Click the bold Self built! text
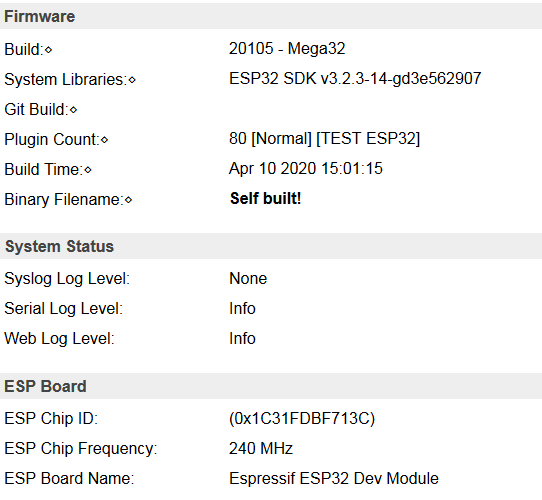This screenshot has width=542, height=500. 265,198
